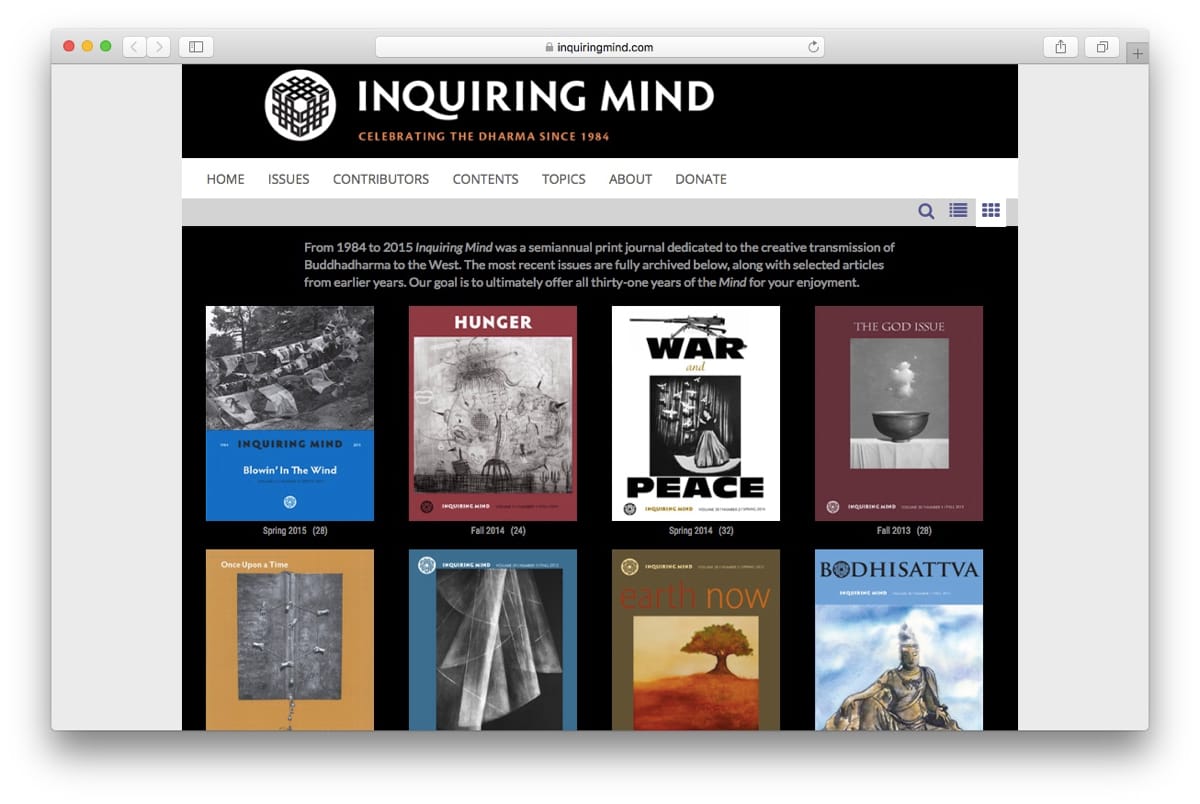
Task: Open the HUNGER issue cover
Action: coord(493,413)
